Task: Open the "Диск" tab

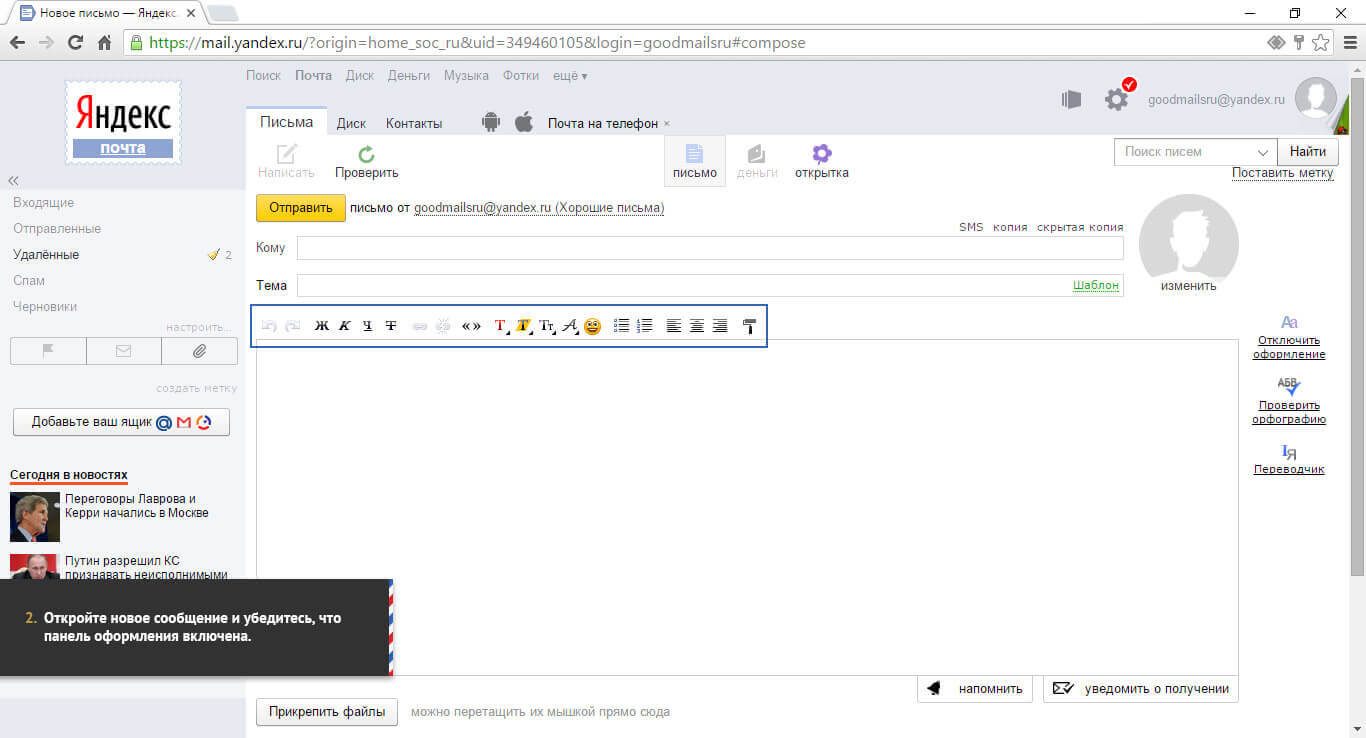Action: 351,123
